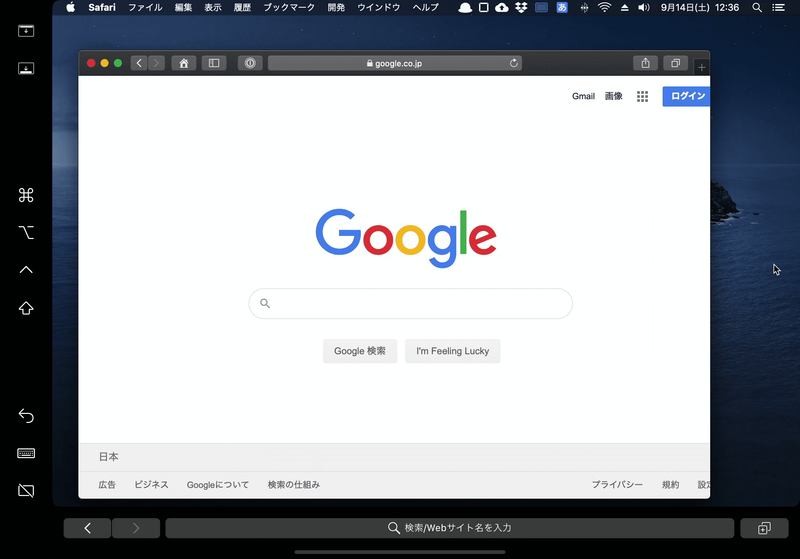The image size is (800, 559).
Task: Open the 画像 images link
Action: 614,96
